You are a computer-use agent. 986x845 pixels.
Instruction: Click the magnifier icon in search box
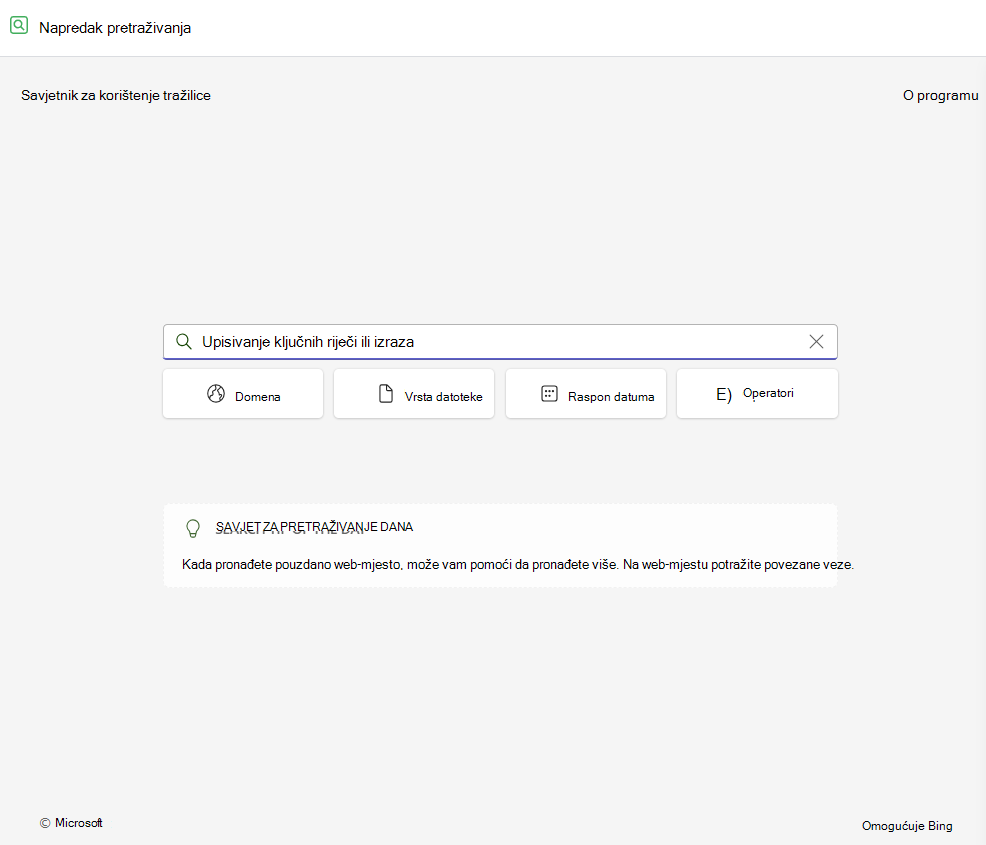184,341
